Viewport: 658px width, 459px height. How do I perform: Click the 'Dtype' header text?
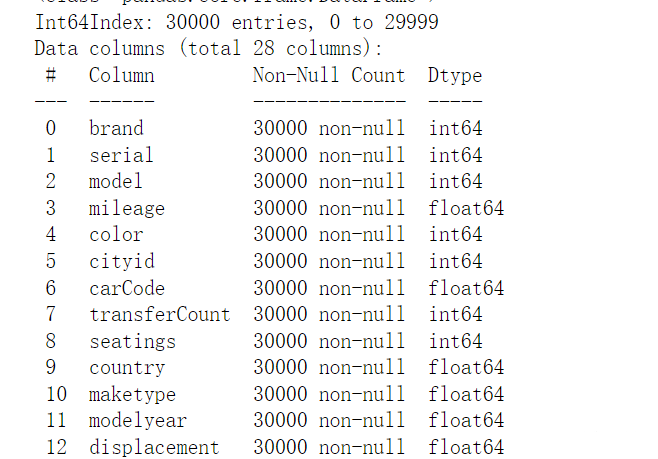(x=455, y=76)
